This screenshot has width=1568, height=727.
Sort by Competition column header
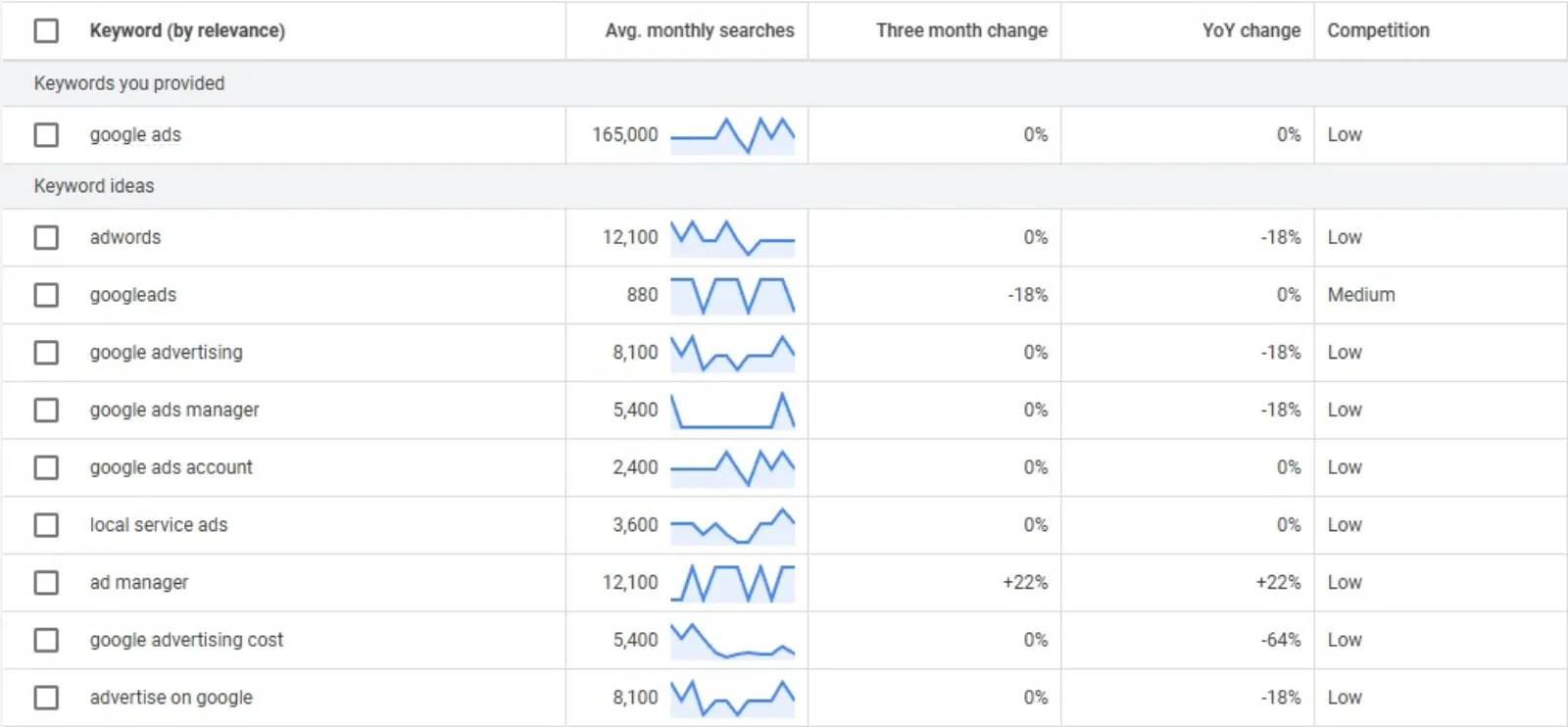tap(1378, 30)
